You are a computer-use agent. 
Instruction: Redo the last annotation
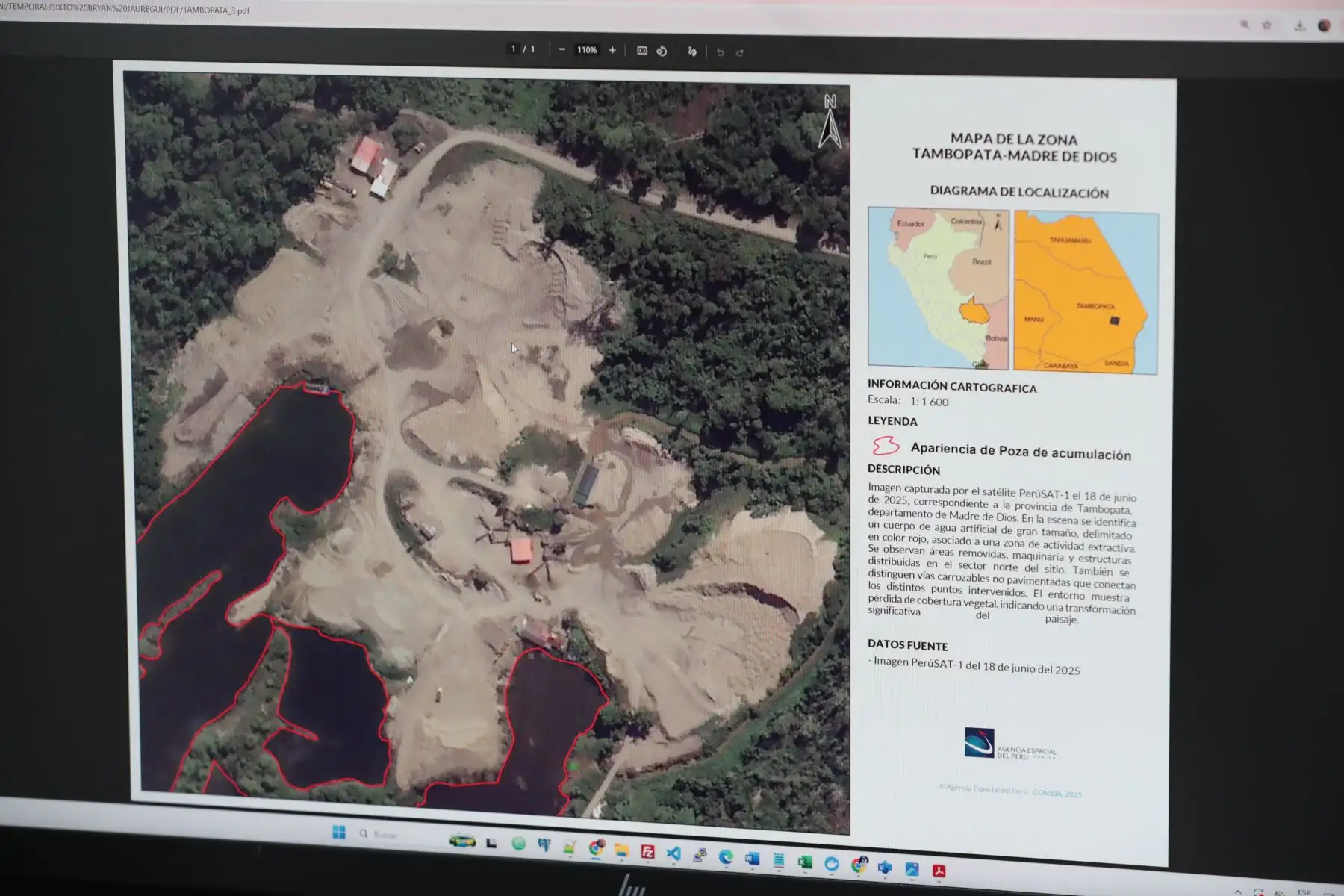pos(740,52)
